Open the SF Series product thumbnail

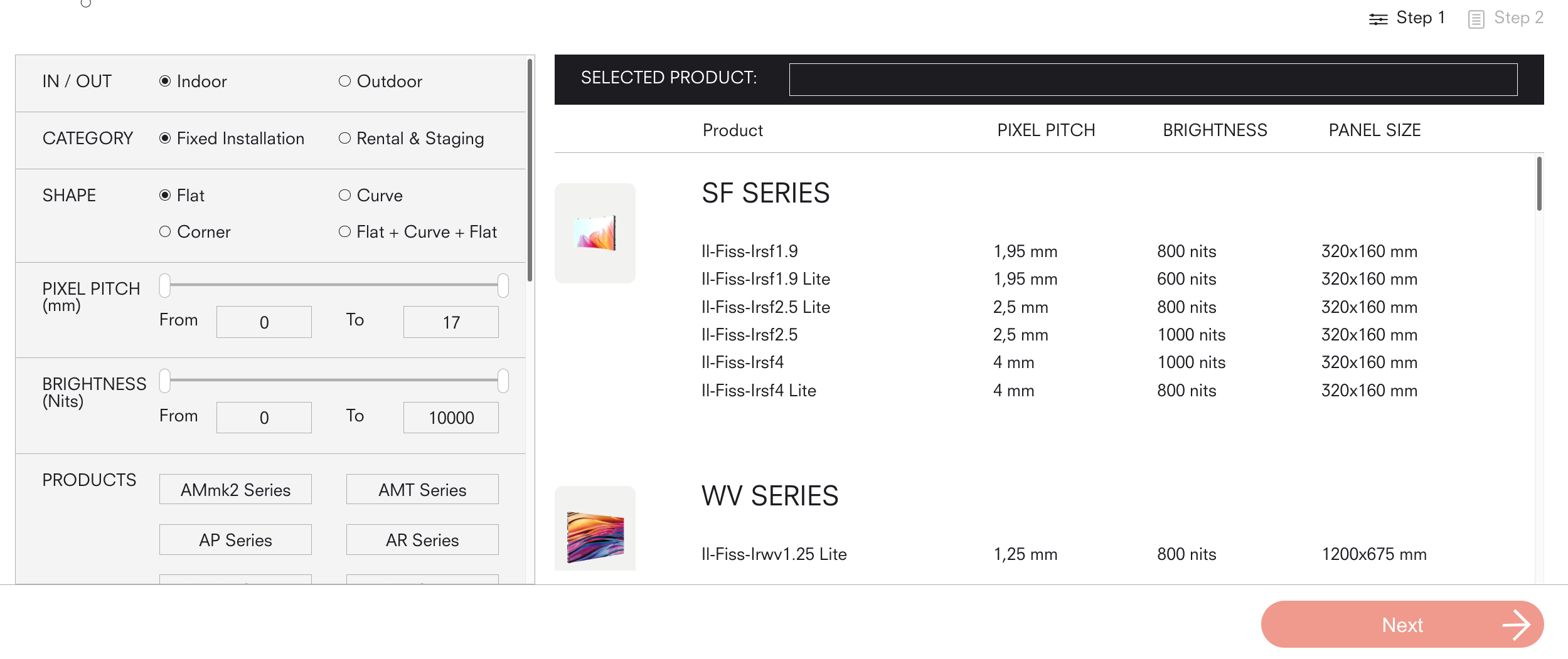pyautogui.click(x=595, y=233)
